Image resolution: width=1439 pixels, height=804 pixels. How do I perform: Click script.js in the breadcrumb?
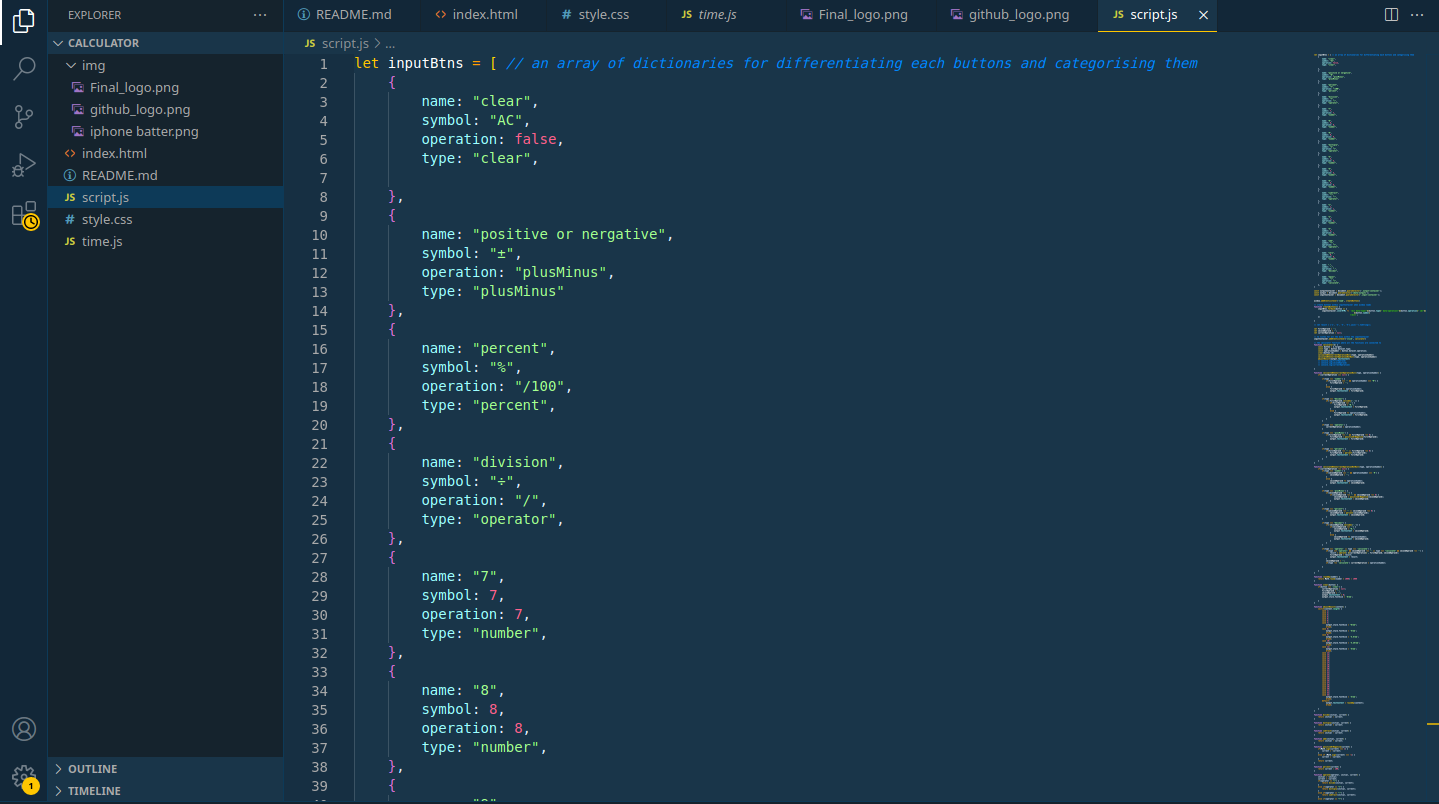345,44
